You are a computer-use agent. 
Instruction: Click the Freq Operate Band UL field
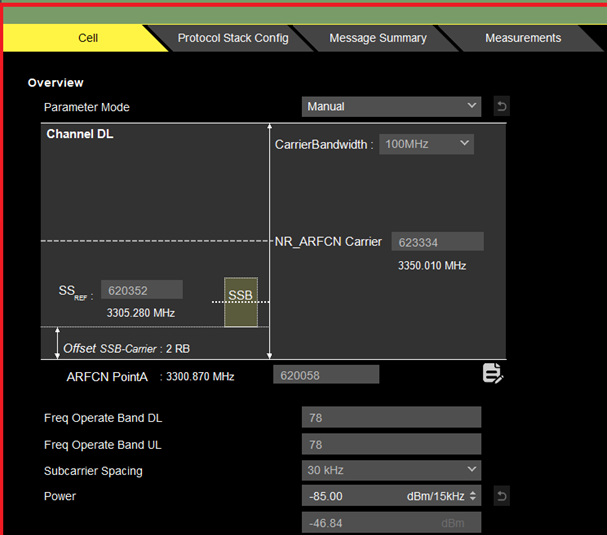391,444
